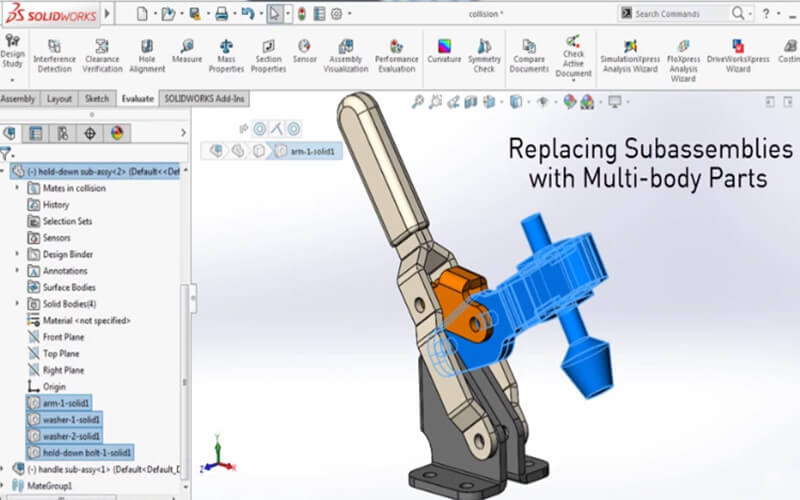Click the tree filter funnel icon
This screenshot has width=800, height=500.
point(6,153)
